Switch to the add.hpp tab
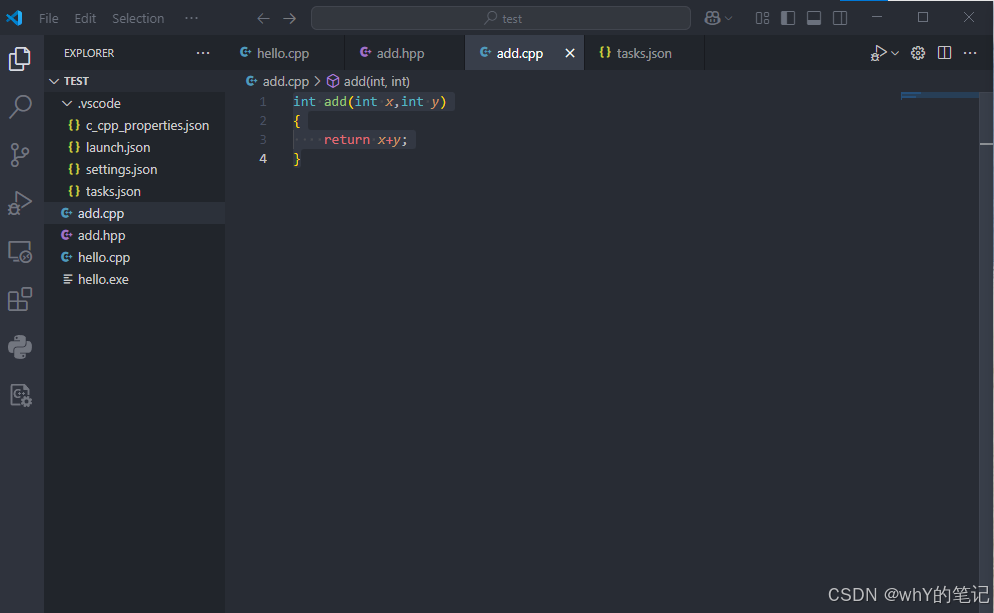The width and height of the screenshot is (994, 613). (x=404, y=53)
